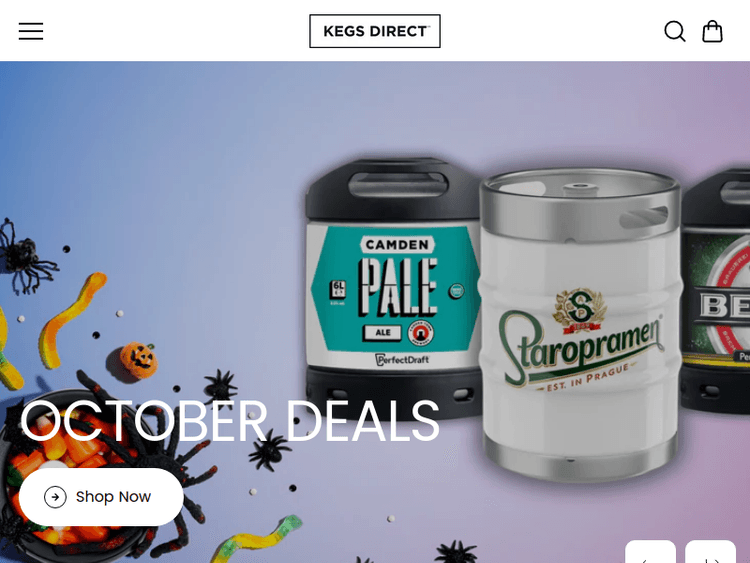
Task: Click the PerfectDraft logo on Camden keg
Action: tap(402, 360)
